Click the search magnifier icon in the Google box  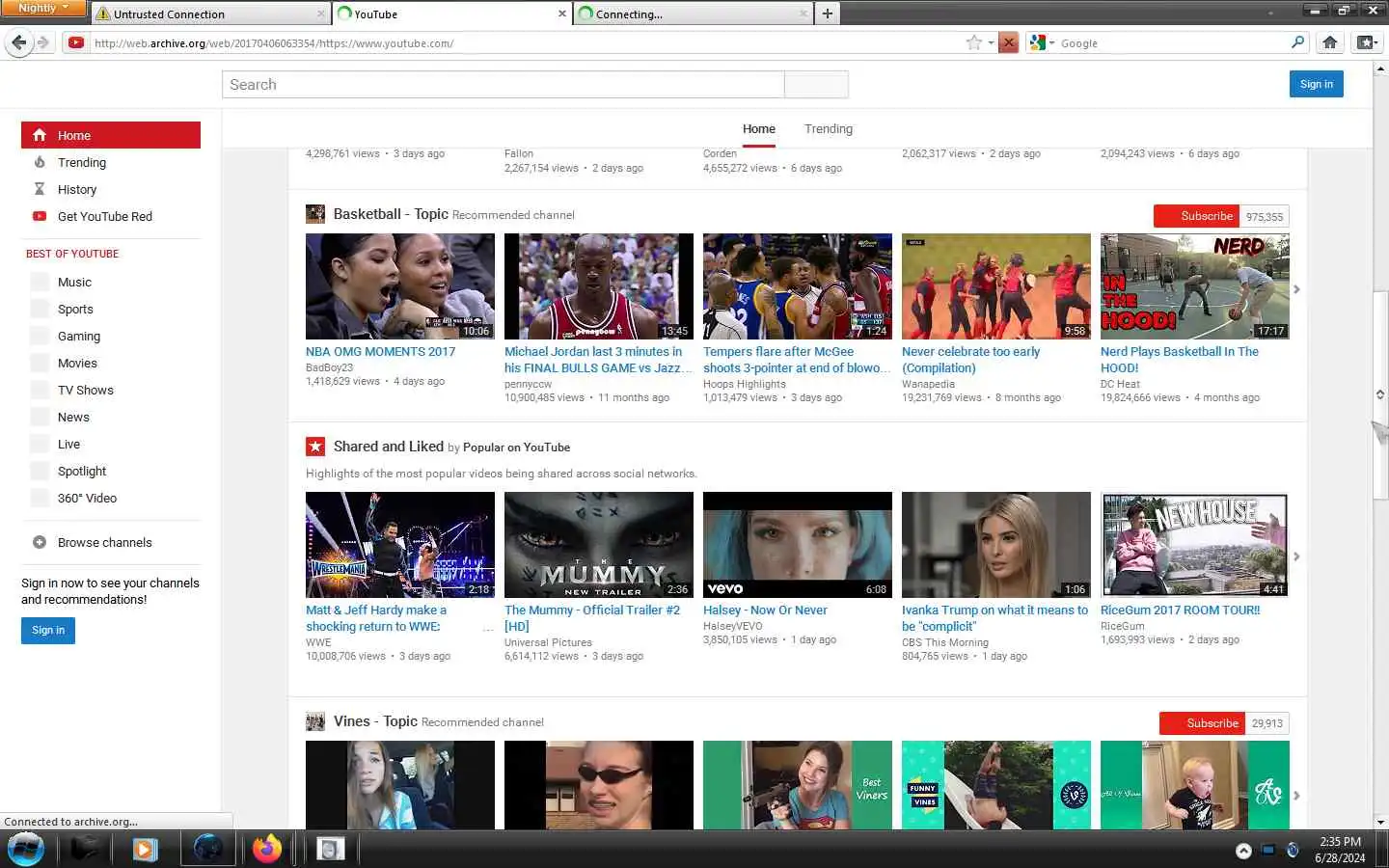coord(1297,42)
